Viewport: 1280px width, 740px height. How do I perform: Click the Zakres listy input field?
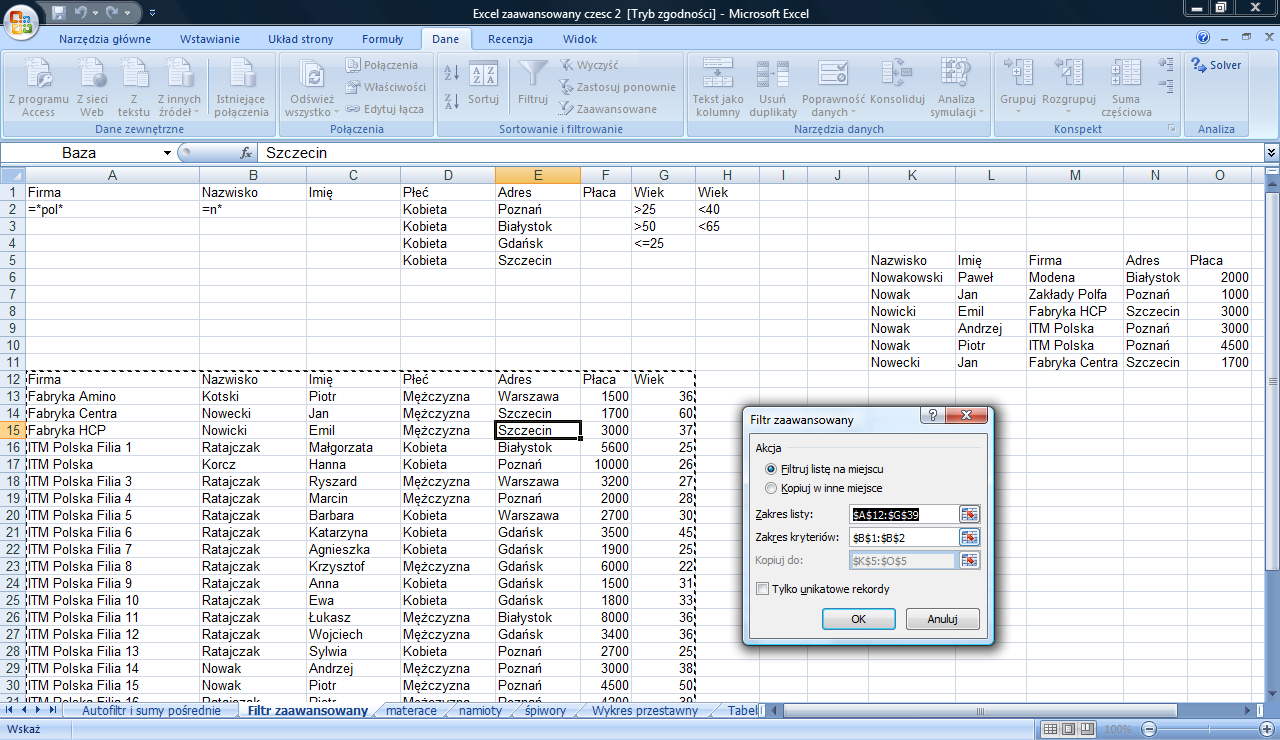tap(904, 514)
